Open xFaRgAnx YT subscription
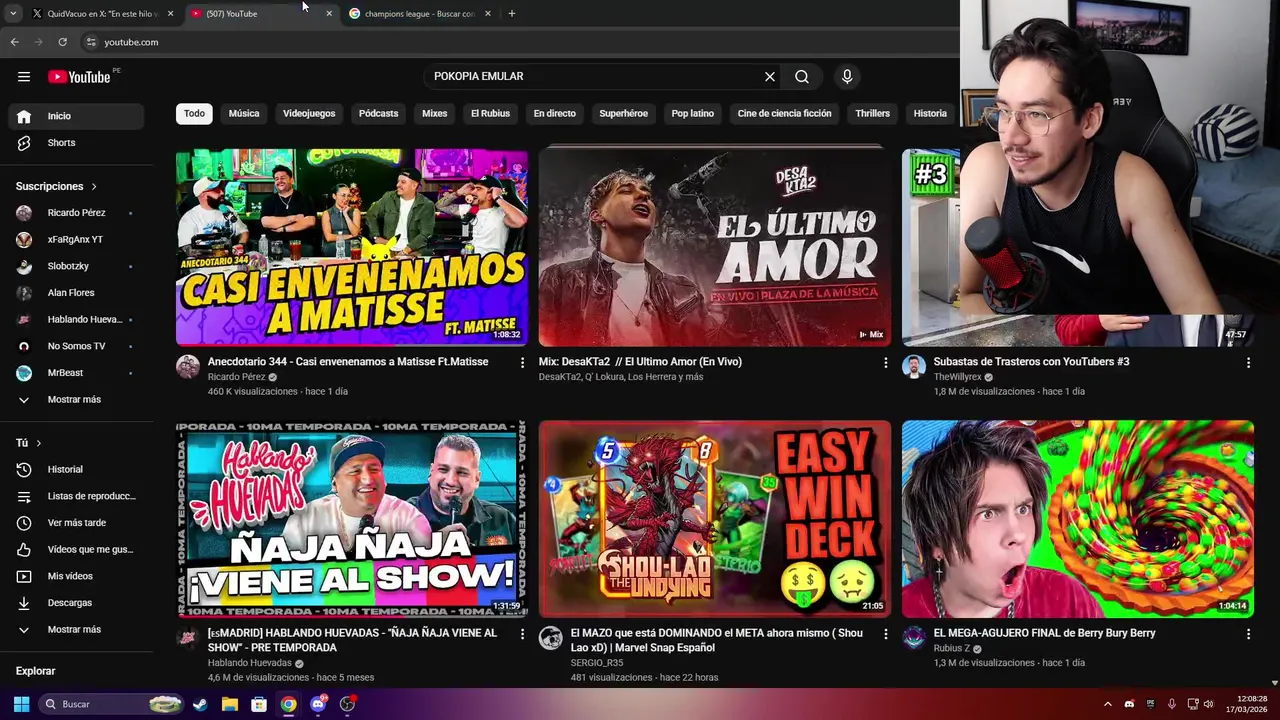This screenshot has height=720, width=1280. pyautogui.click(x=76, y=240)
